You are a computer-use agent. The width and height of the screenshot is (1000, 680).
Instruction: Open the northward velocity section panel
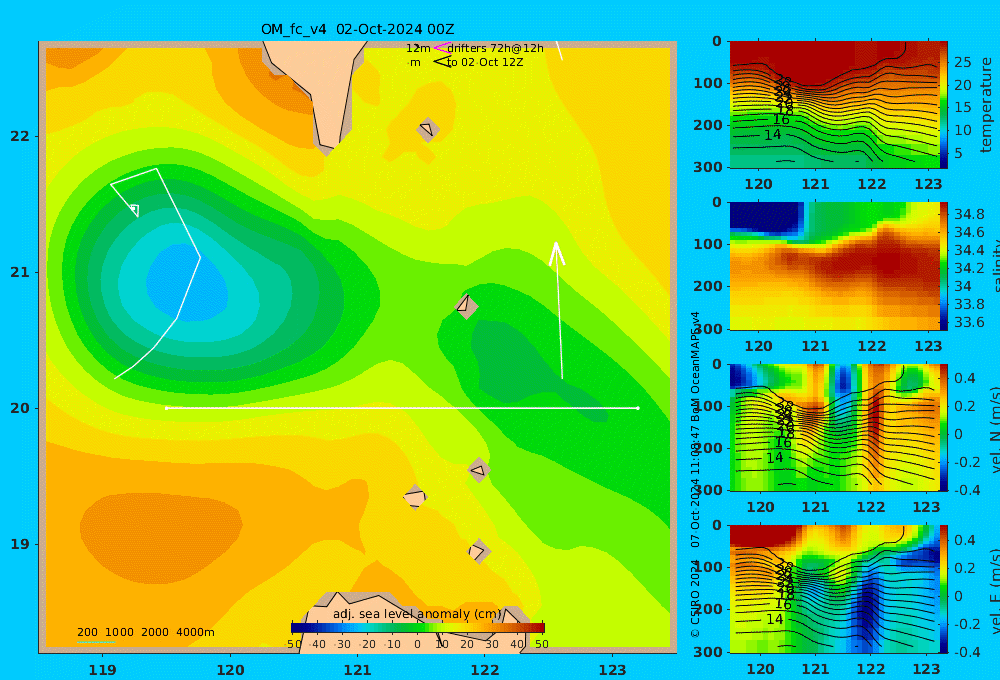coord(834,427)
